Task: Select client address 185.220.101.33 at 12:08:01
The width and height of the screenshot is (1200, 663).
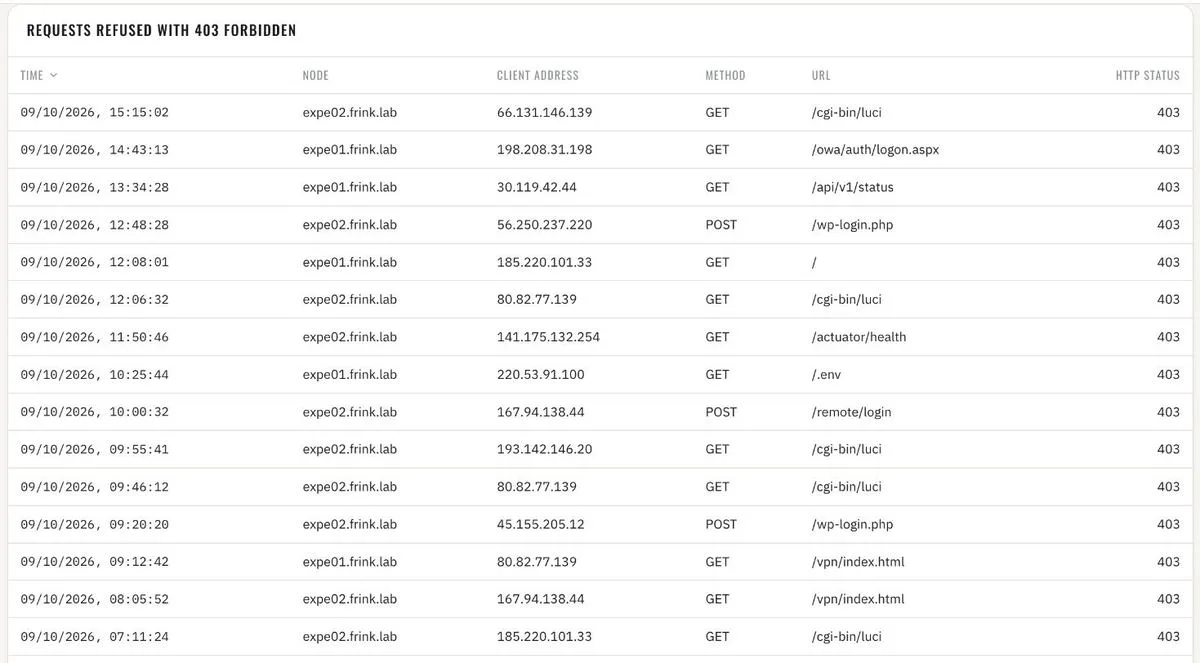Action: (x=544, y=262)
